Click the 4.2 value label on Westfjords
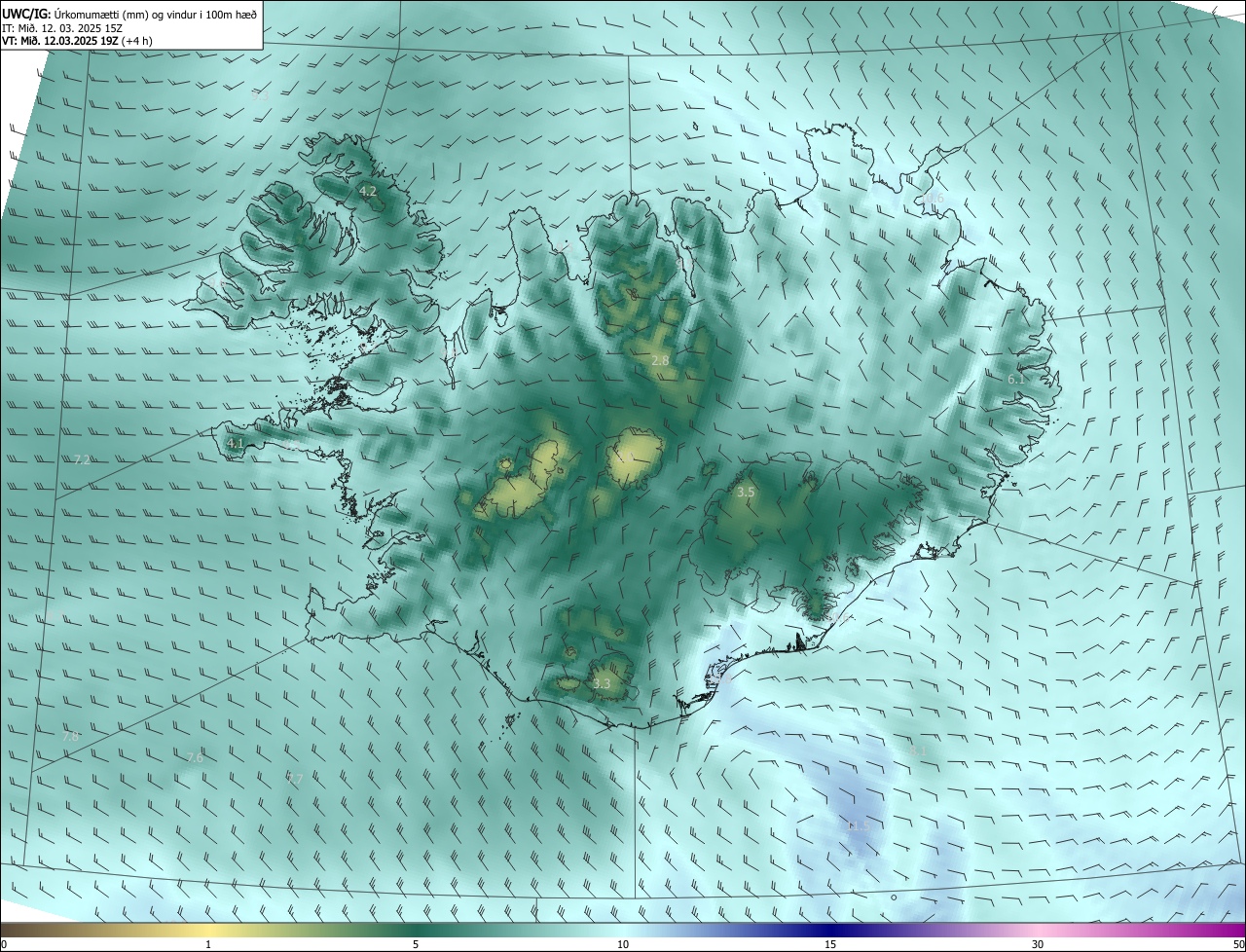This screenshot has width=1246, height=952. tap(368, 192)
